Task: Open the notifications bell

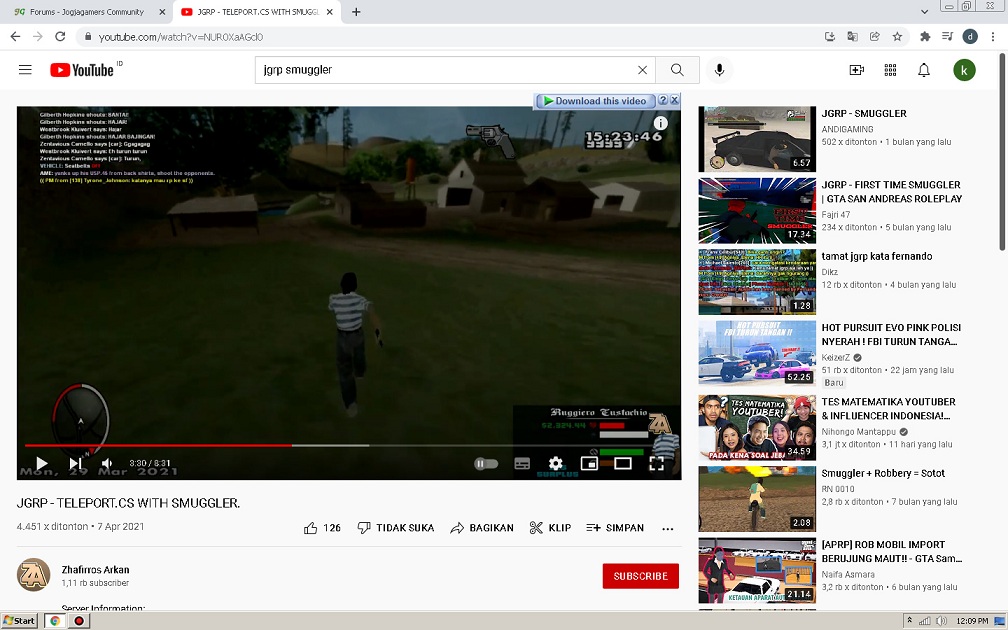Action: 924,70
